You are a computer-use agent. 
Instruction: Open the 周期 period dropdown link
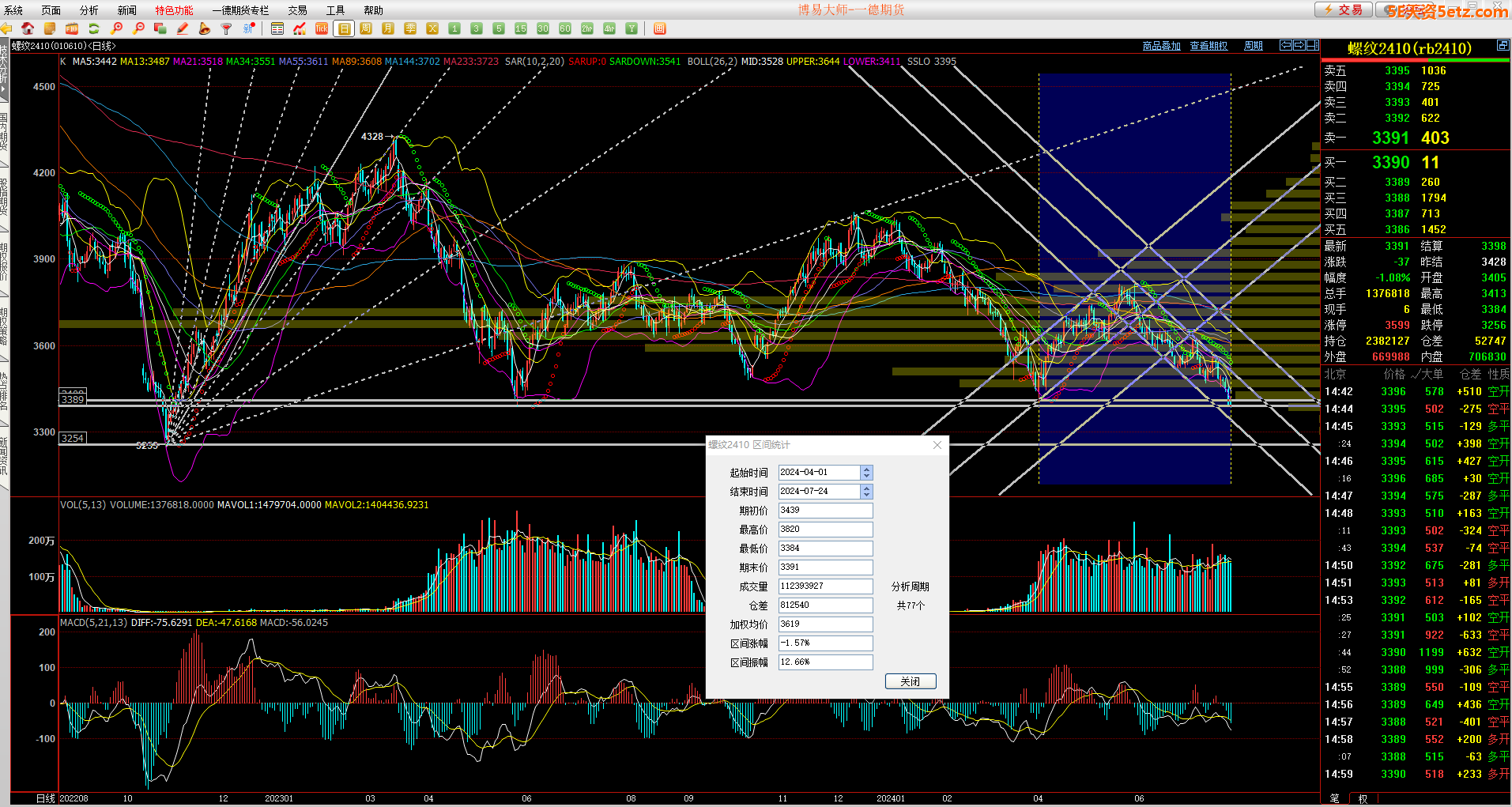coord(1253,46)
